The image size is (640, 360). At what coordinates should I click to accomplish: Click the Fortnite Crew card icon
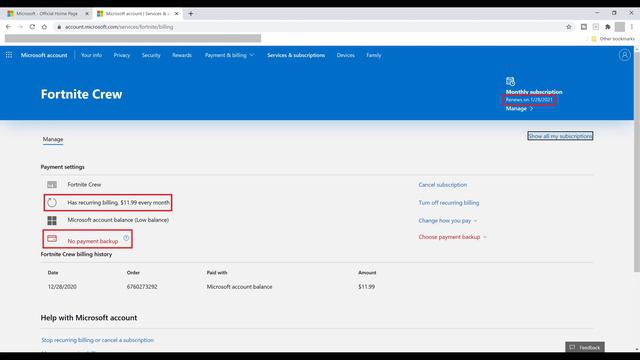[52, 185]
